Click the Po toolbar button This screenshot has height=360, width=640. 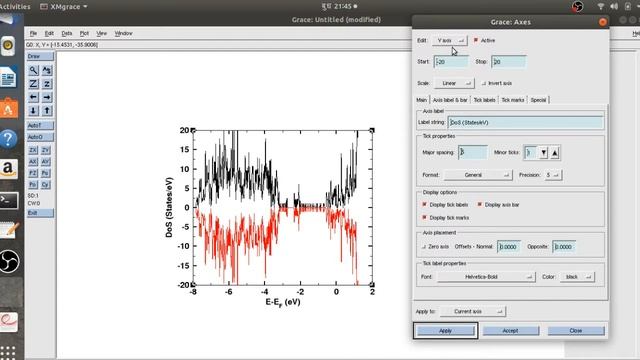pos(33,184)
